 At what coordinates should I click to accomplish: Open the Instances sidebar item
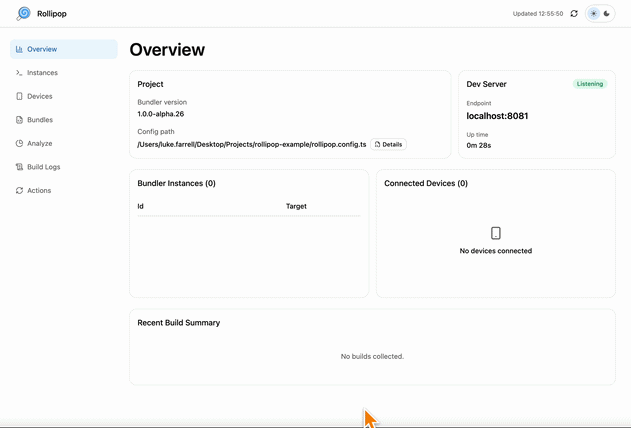pos(64,73)
